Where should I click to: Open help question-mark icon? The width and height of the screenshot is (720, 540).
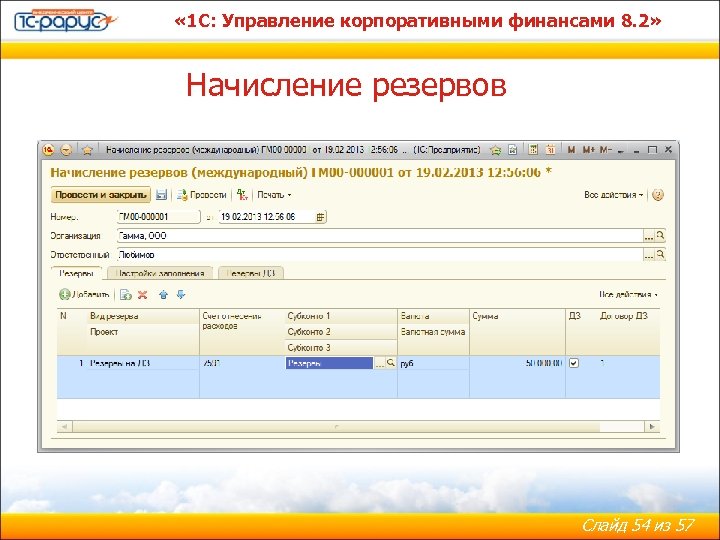click(658, 195)
